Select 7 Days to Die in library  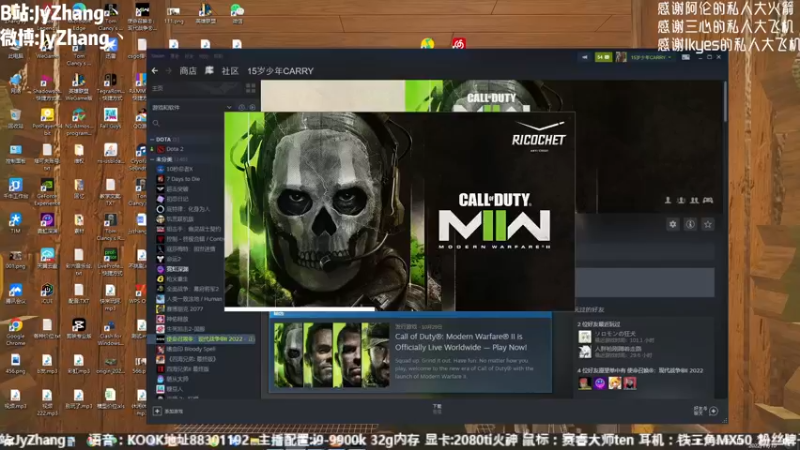tap(183, 179)
